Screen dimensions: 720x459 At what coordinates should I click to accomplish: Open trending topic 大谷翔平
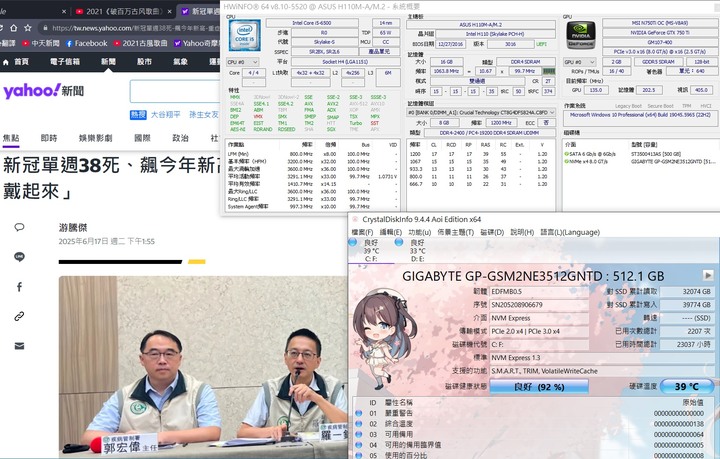pyautogui.click(x=166, y=115)
